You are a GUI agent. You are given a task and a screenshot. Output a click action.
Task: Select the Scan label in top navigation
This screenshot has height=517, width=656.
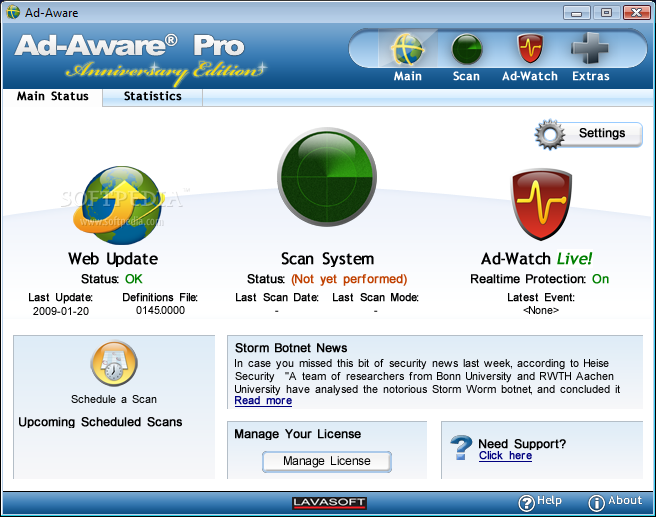(466, 76)
